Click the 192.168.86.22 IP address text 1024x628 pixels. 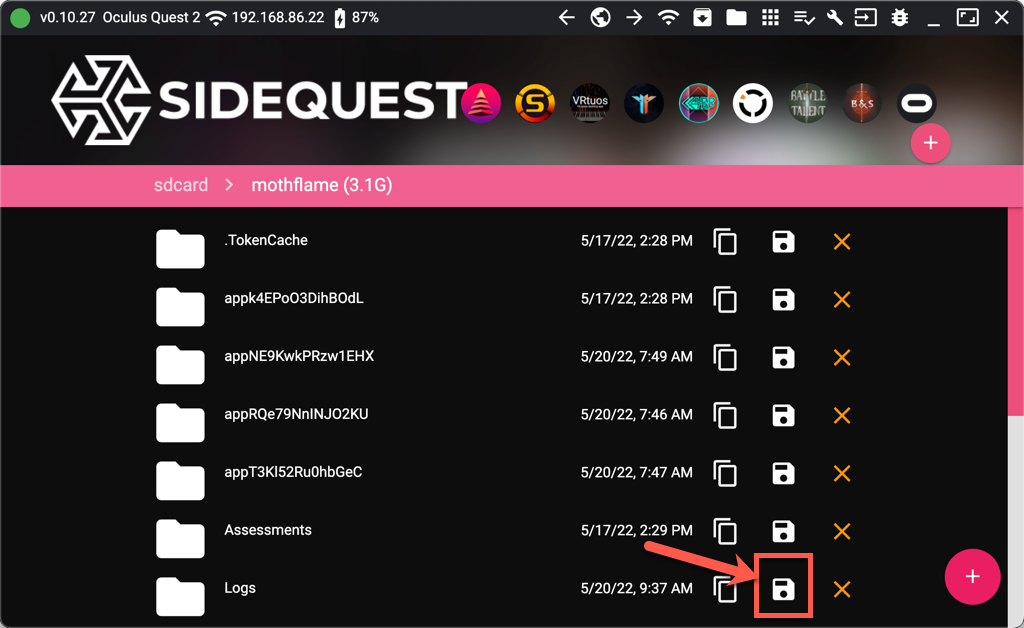(x=278, y=18)
